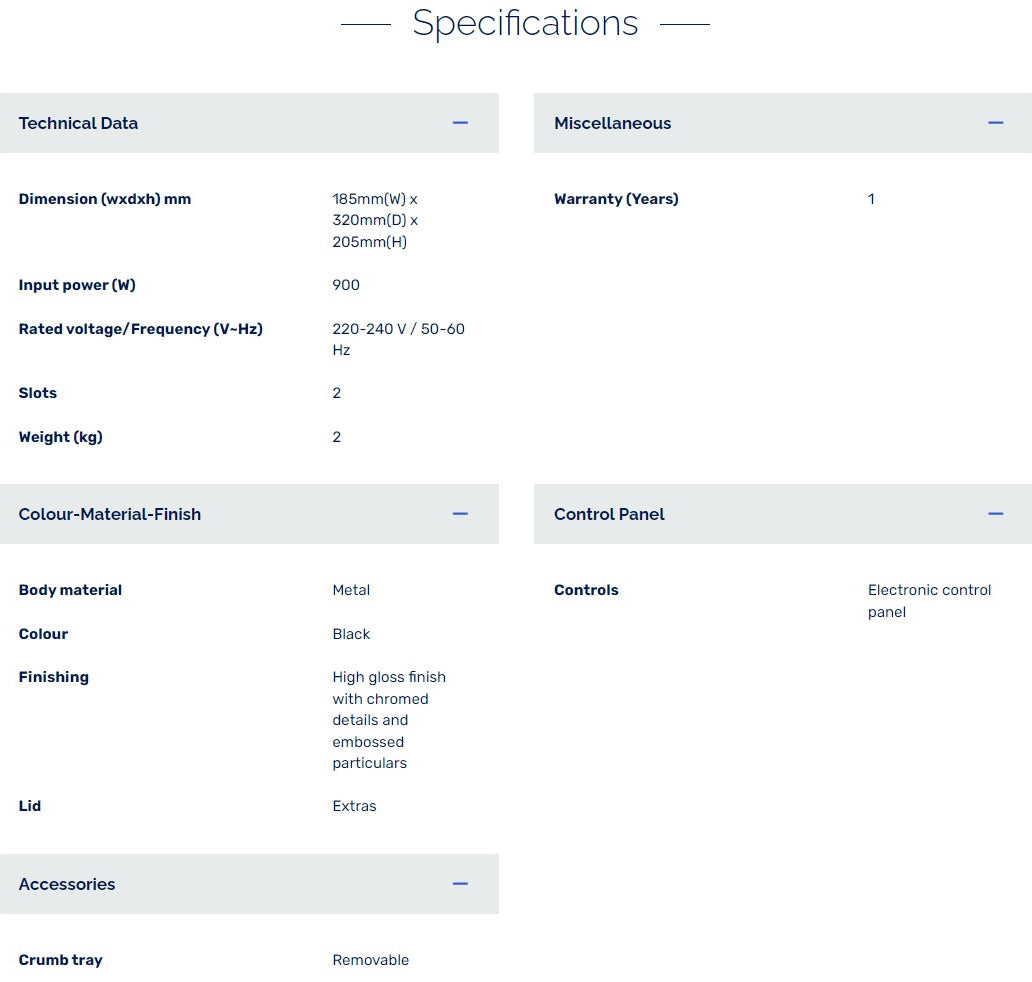1032x982 pixels.
Task: Click the minus icon in Technical Data header
Action: (460, 123)
